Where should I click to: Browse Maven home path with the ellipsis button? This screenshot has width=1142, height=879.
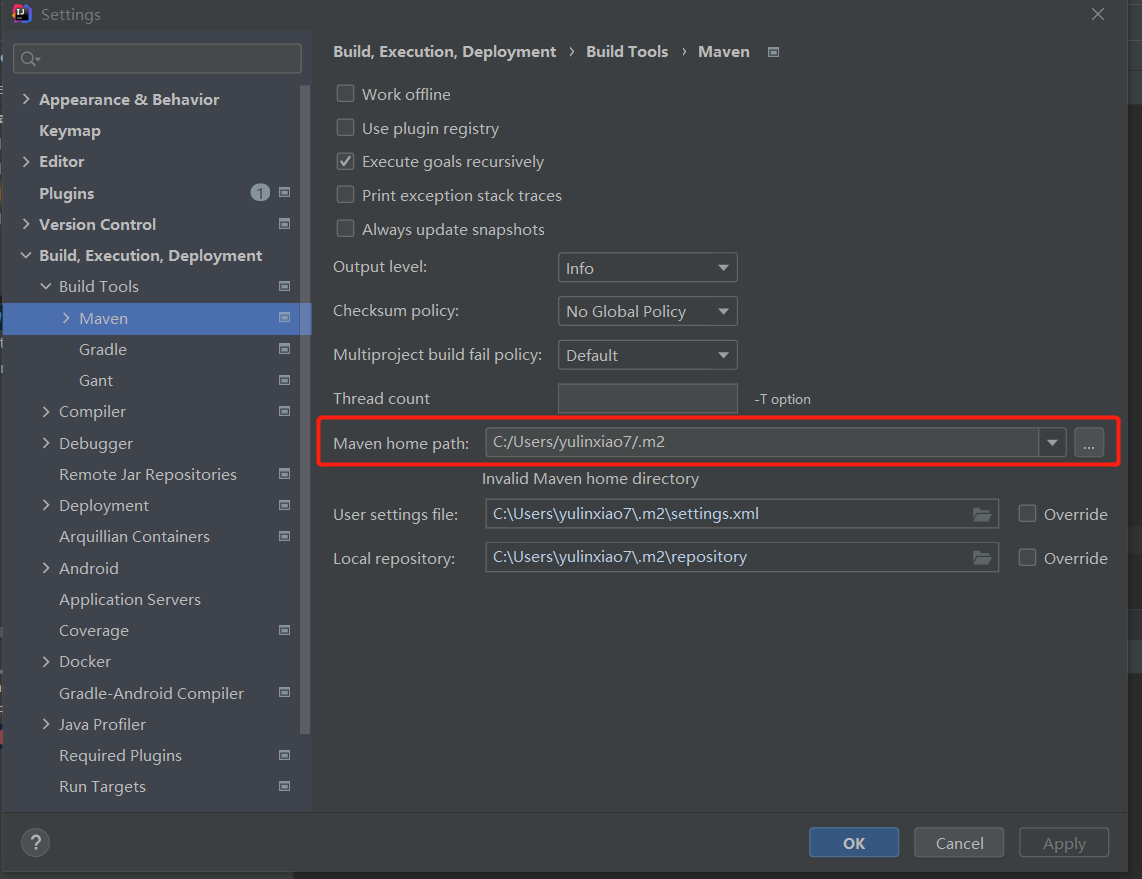click(1089, 442)
